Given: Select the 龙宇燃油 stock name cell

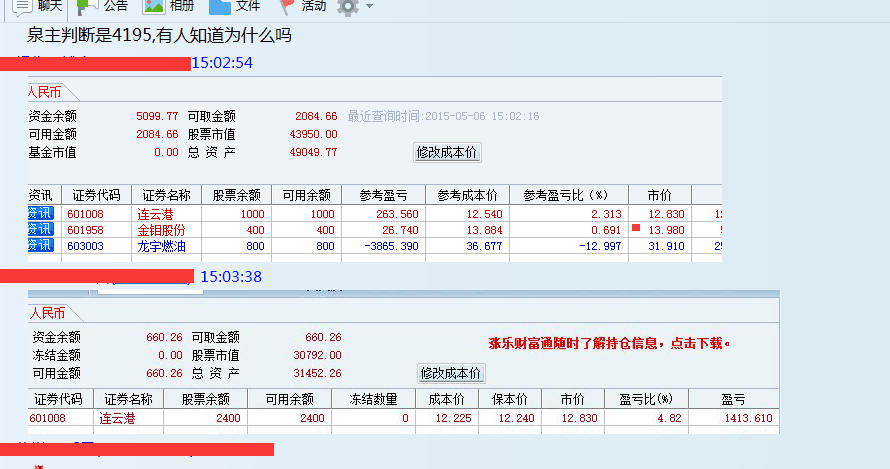Looking at the screenshot, I should 161,246.
